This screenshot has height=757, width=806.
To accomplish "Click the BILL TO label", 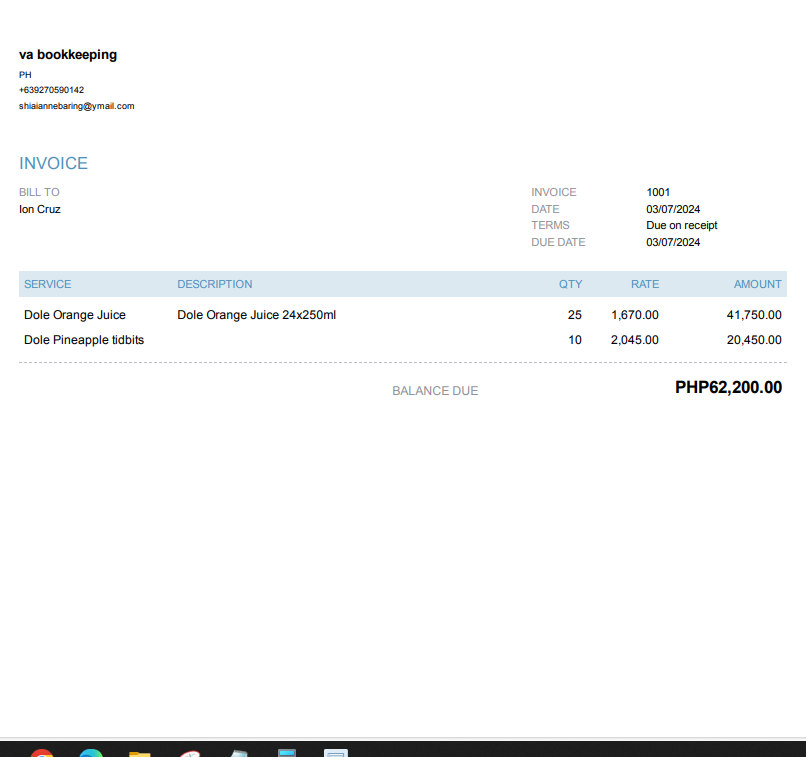I will point(39,192).
